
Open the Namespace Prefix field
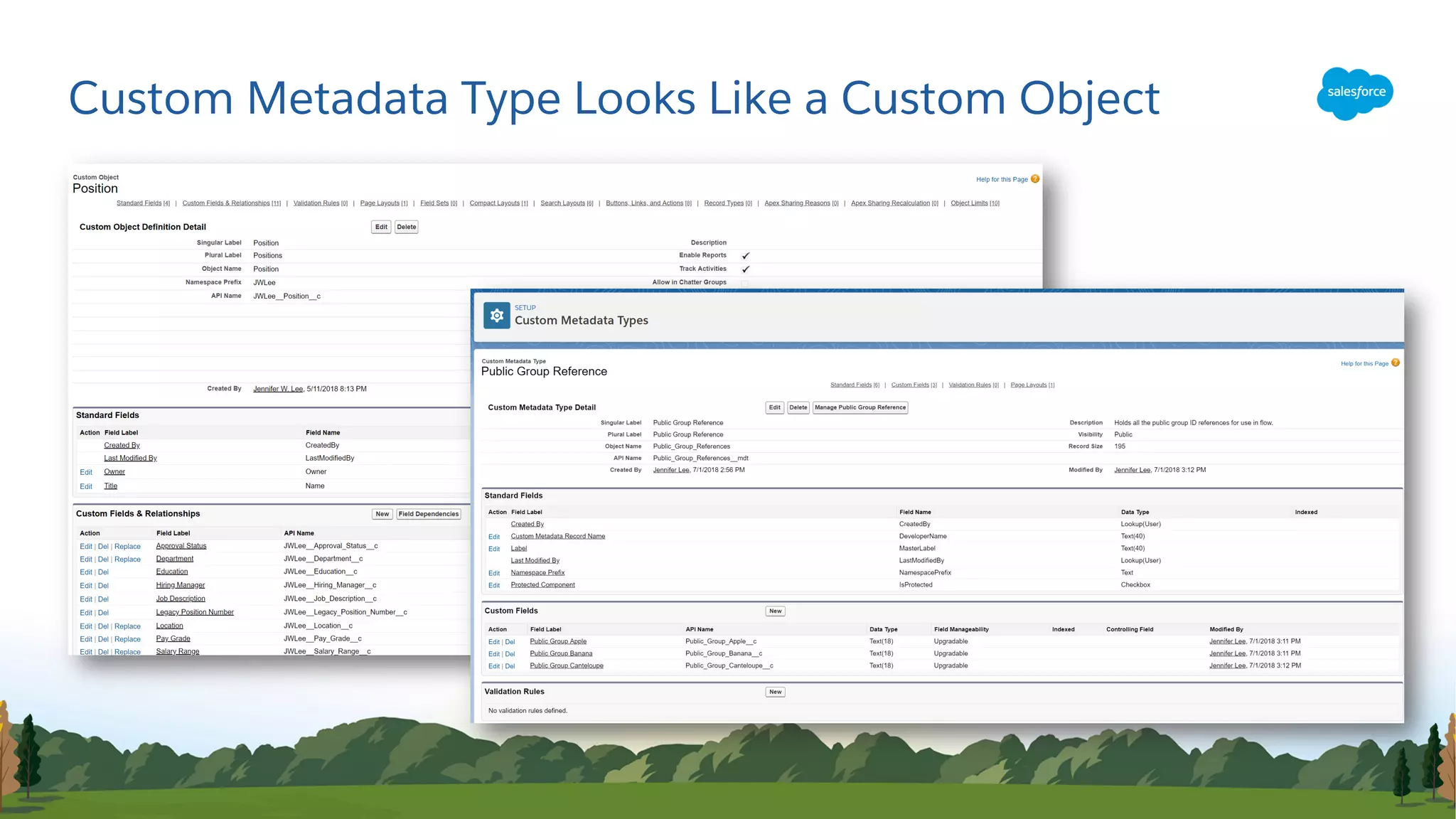coord(537,572)
